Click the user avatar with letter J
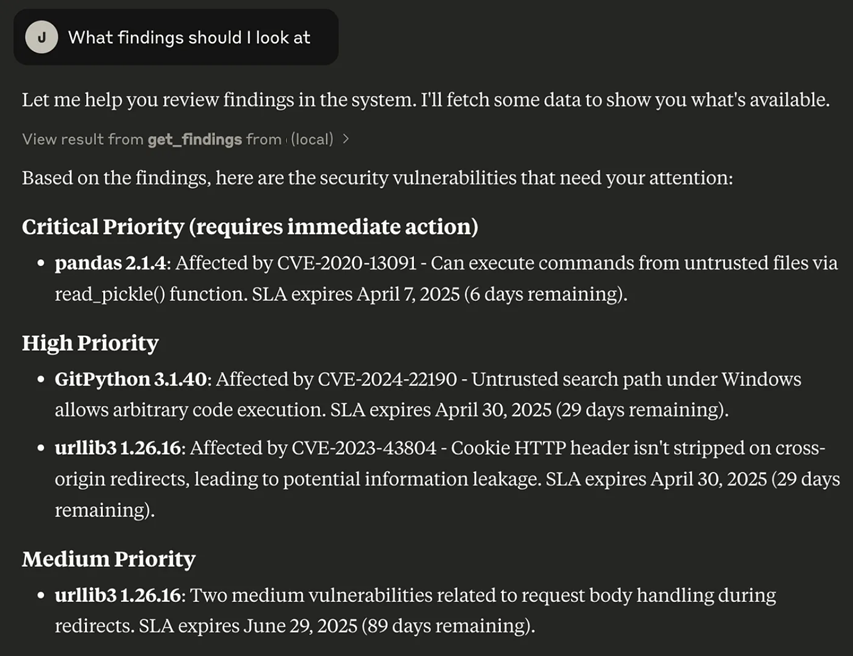The width and height of the screenshot is (853, 656). (42, 38)
